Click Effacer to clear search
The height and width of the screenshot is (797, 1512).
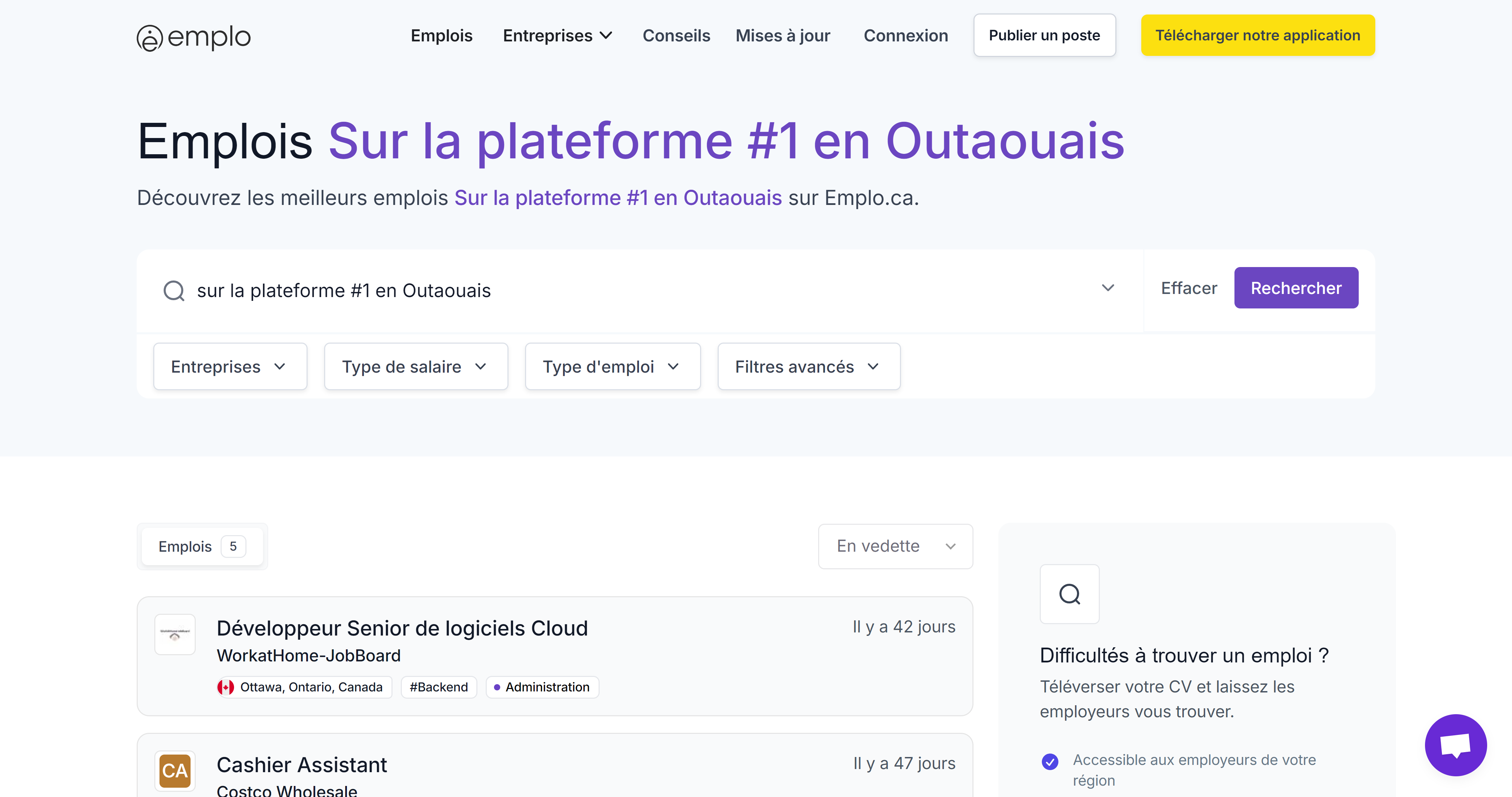pos(1189,288)
